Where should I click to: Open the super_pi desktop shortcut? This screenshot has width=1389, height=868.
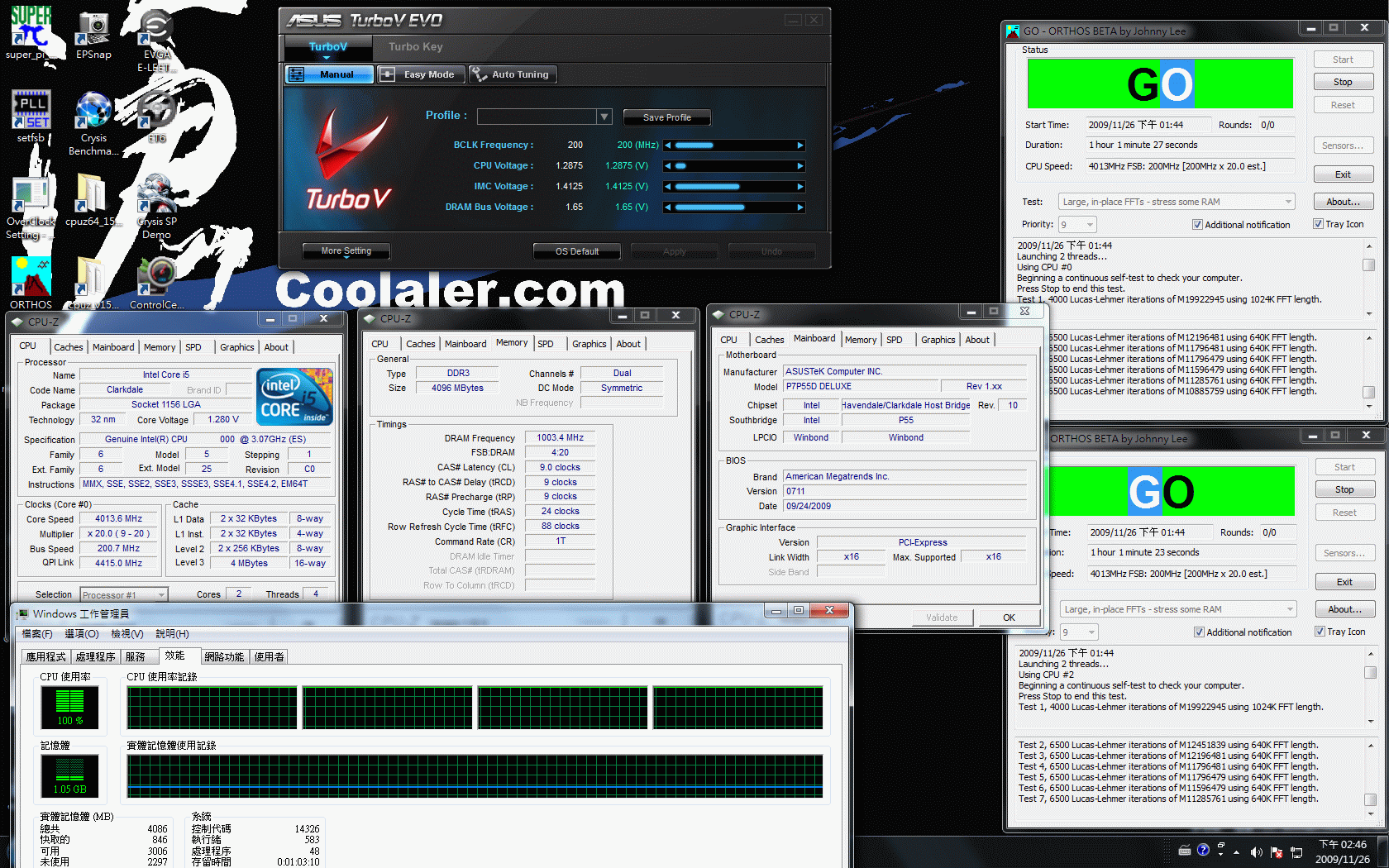[x=31, y=32]
